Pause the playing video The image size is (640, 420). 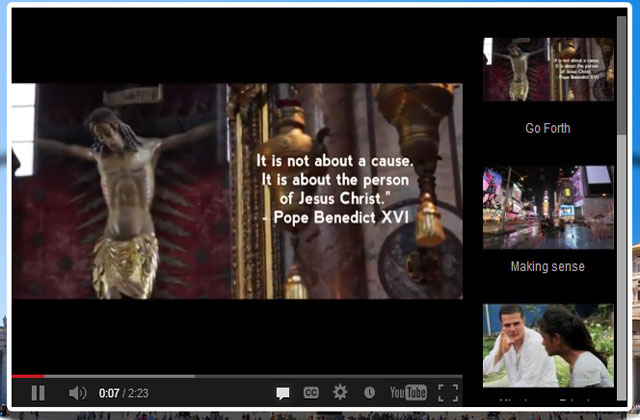click(x=38, y=393)
